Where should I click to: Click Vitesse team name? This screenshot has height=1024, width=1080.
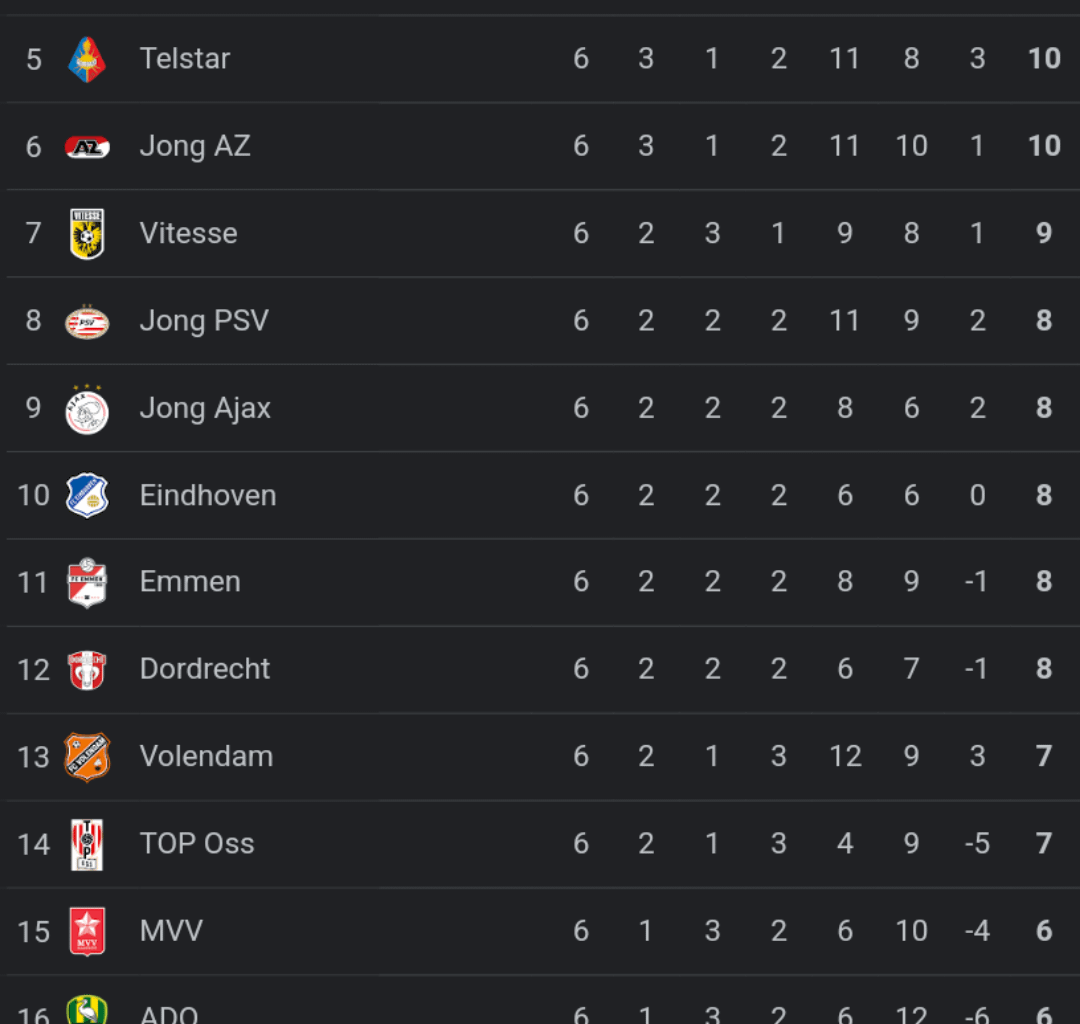point(189,233)
